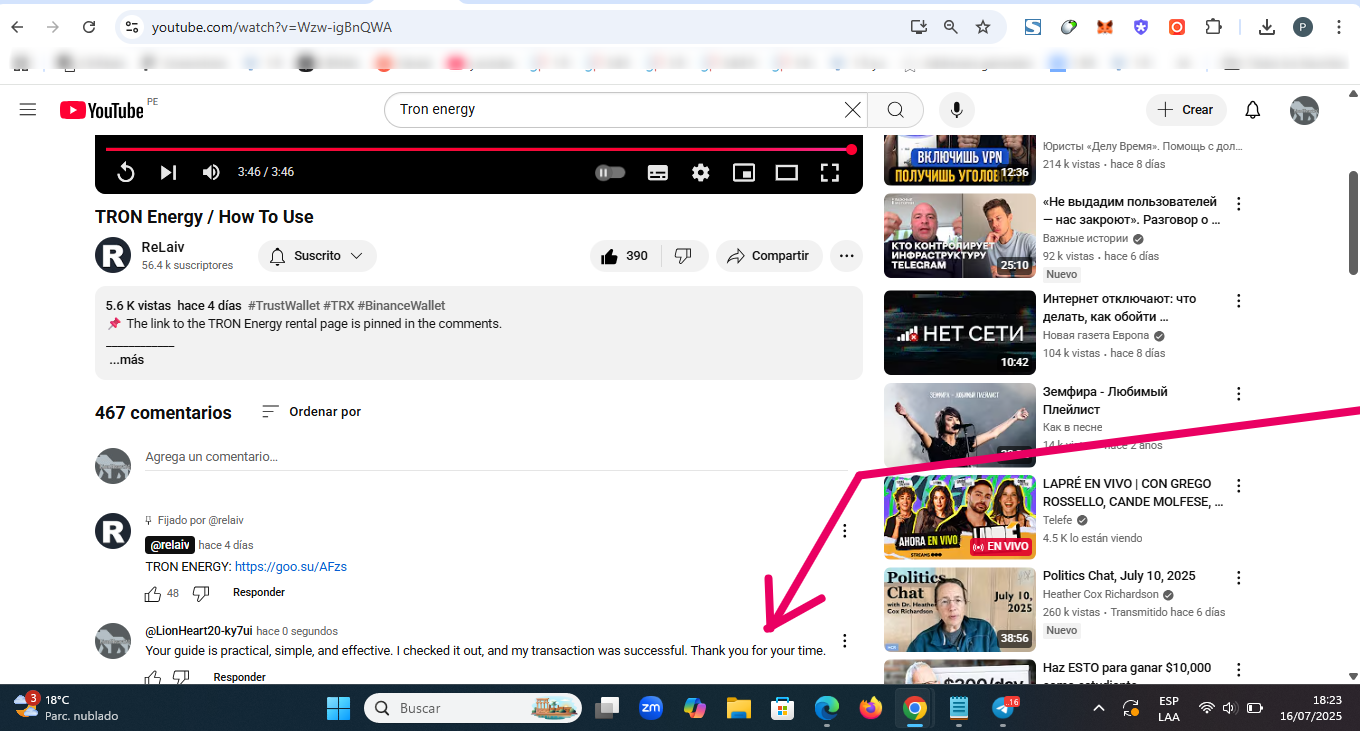This screenshot has width=1360, height=731.
Task: Open File Explorer from taskbar
Action: pos(738,708)
